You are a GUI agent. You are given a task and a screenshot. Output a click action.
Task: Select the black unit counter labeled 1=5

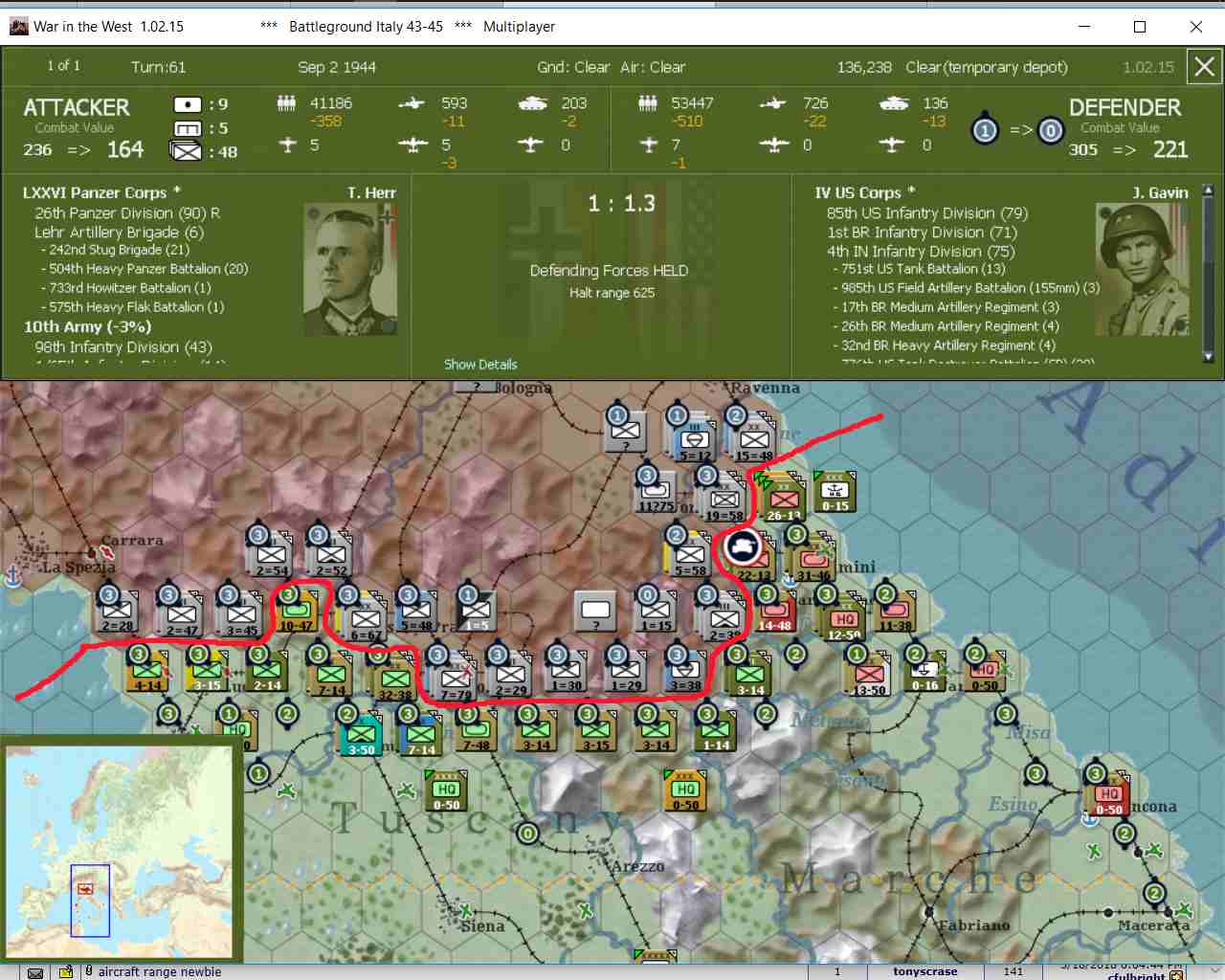coord(476,612)
